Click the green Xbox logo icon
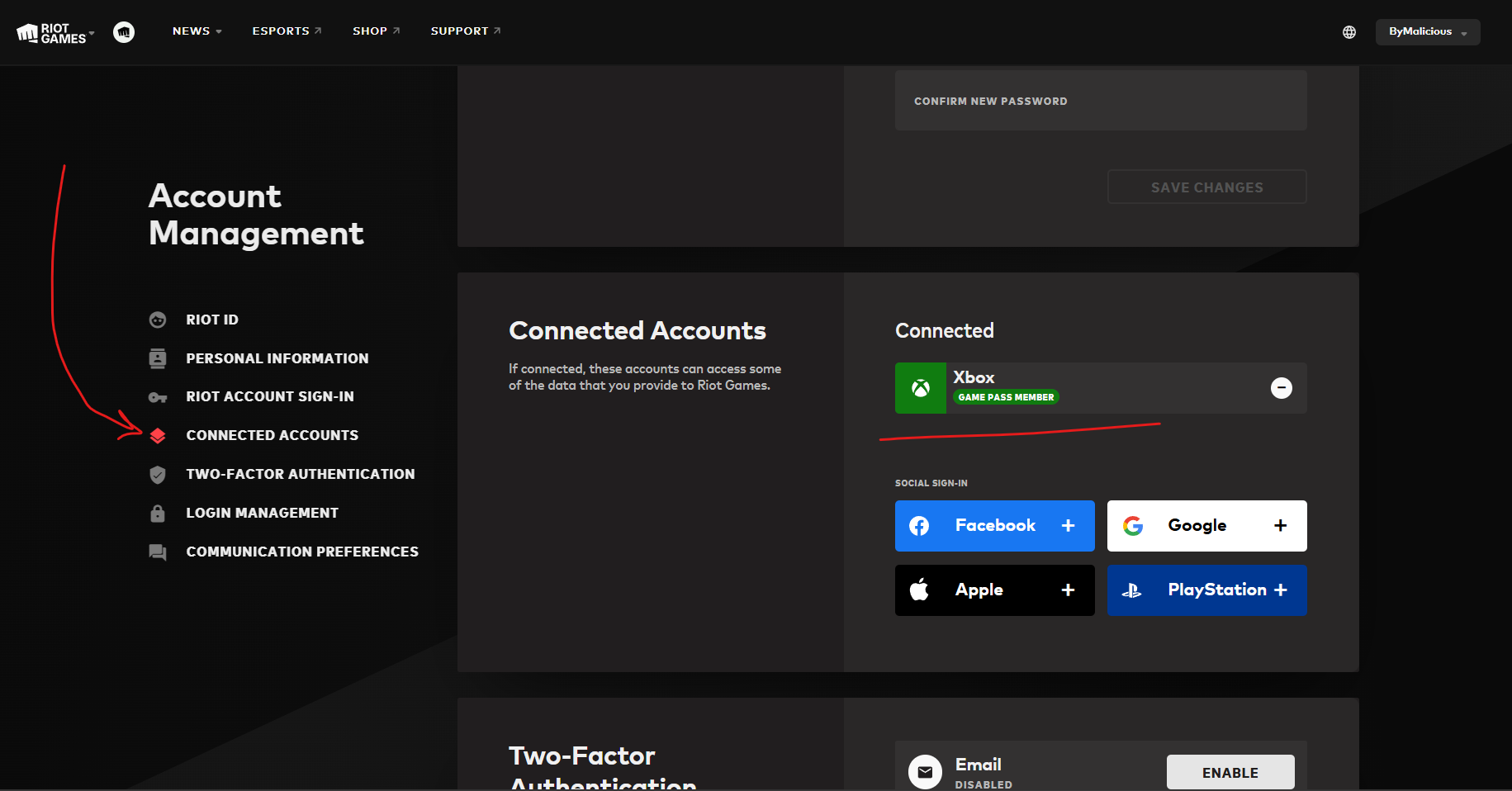Image resolution: width=1512 pixels, height=791 pixels. coord(921,388)
